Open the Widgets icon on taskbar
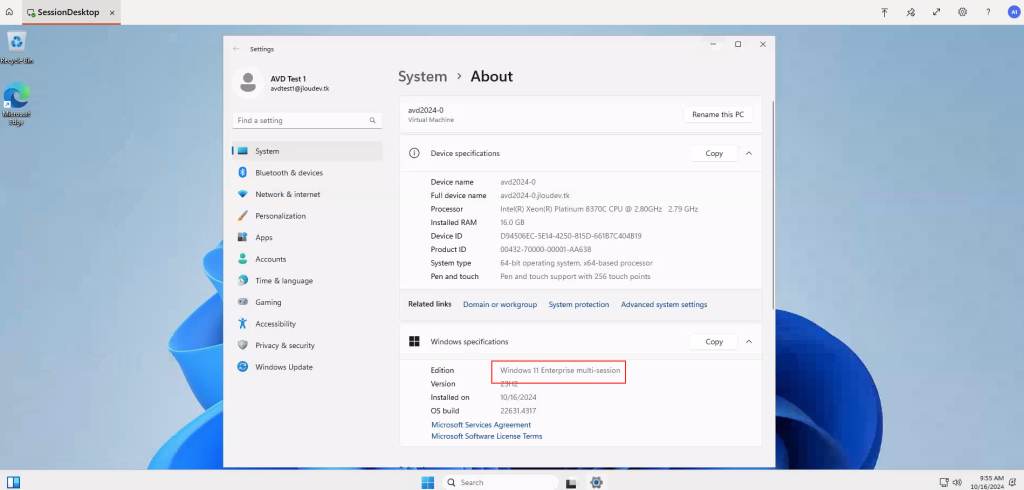This screenshot has width=1024, height=490. click(x=12, y=482)
